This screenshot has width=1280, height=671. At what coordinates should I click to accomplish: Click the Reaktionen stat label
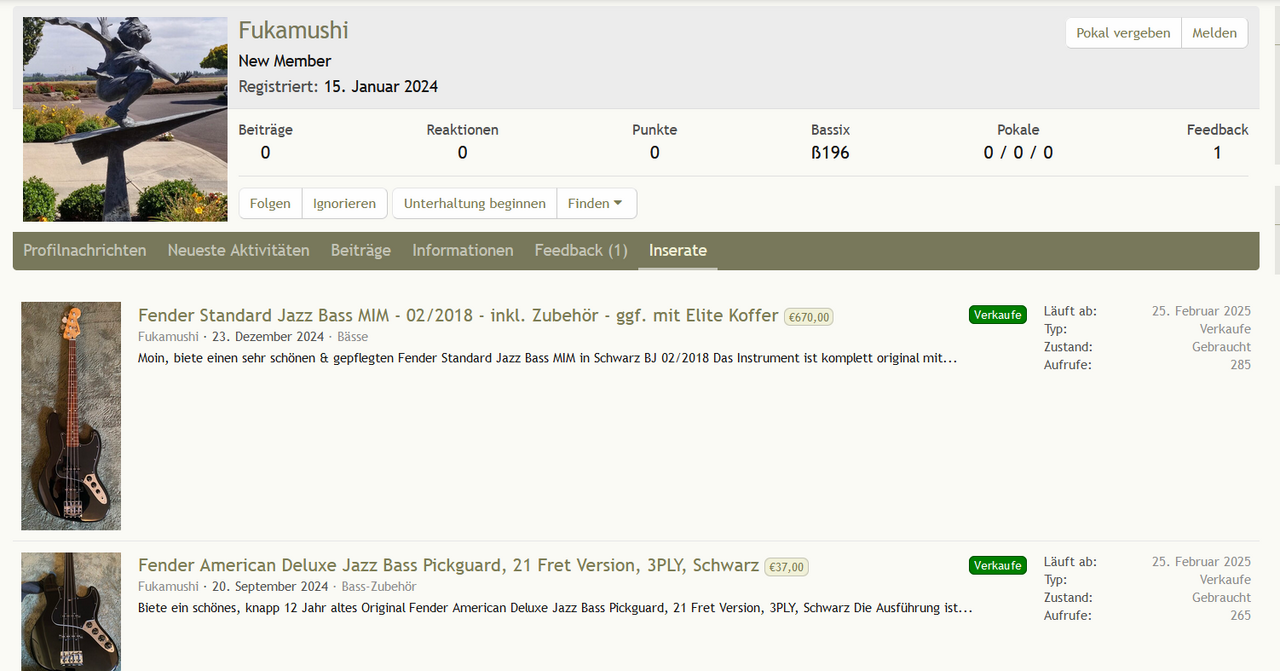pyautogui.click(x=462, y=130)
